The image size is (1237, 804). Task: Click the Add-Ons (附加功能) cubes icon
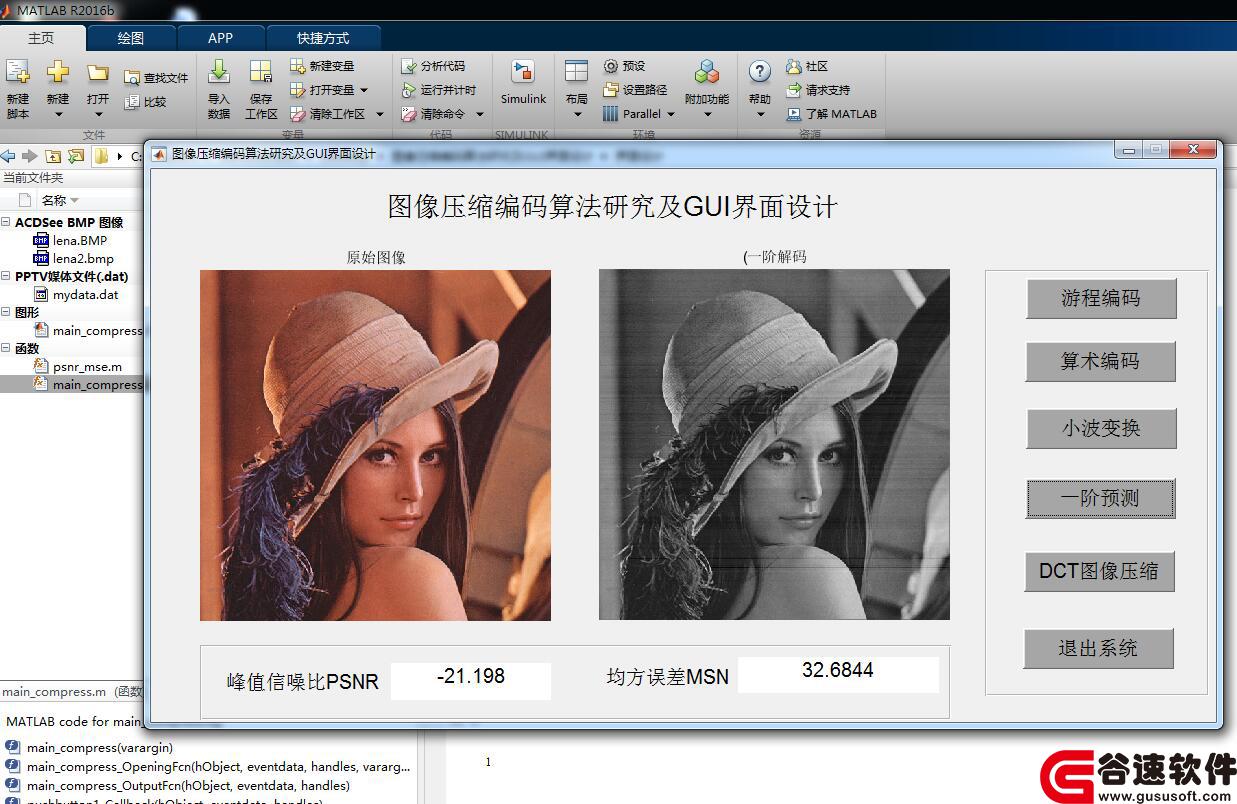[x=707, y=72]
